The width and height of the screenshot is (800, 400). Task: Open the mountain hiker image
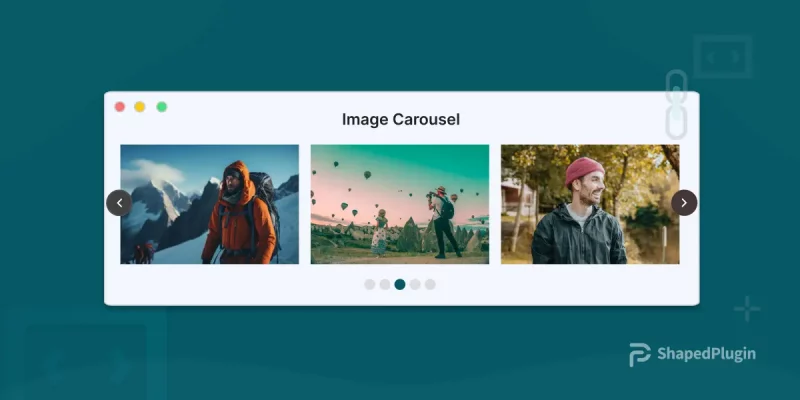209,204
